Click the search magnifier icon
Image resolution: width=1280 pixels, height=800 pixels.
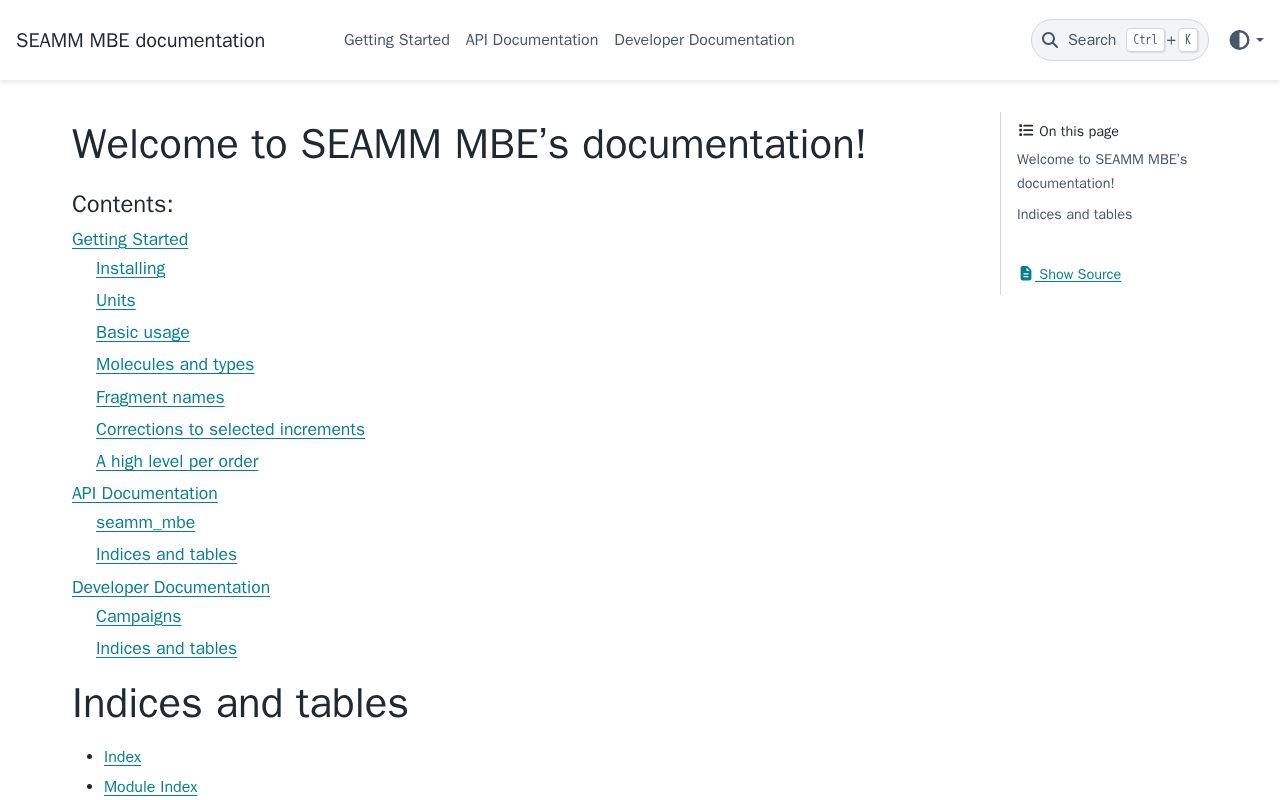point(1050,40)
